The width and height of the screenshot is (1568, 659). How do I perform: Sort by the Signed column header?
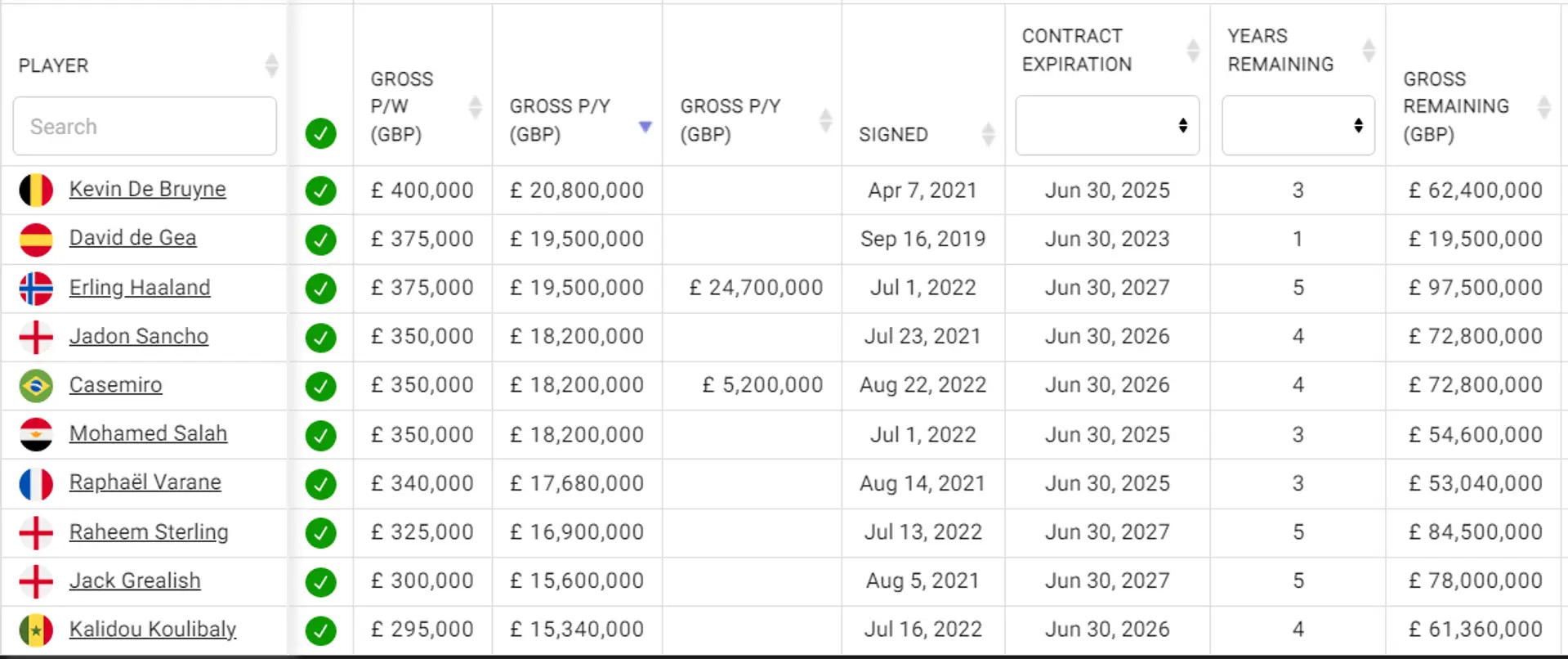pyautogui.click(x=988, y=134)
